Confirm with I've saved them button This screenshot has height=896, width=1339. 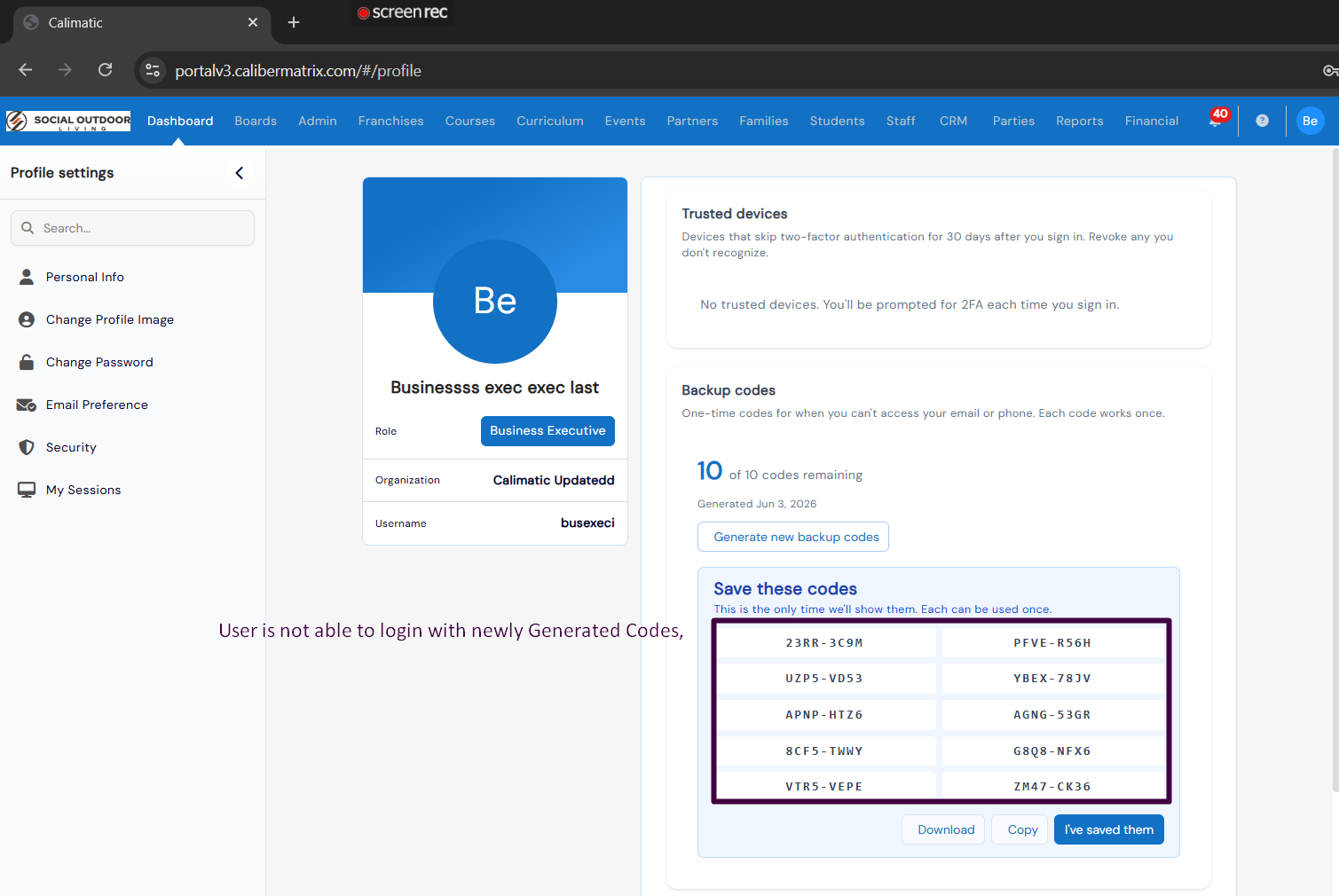[x=1109, y=829]
